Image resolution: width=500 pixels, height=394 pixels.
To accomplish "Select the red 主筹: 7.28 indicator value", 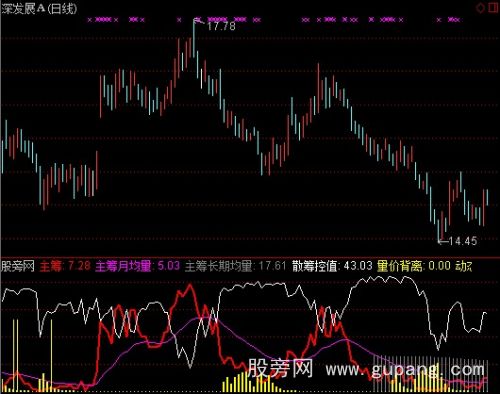I will [65, 266].
